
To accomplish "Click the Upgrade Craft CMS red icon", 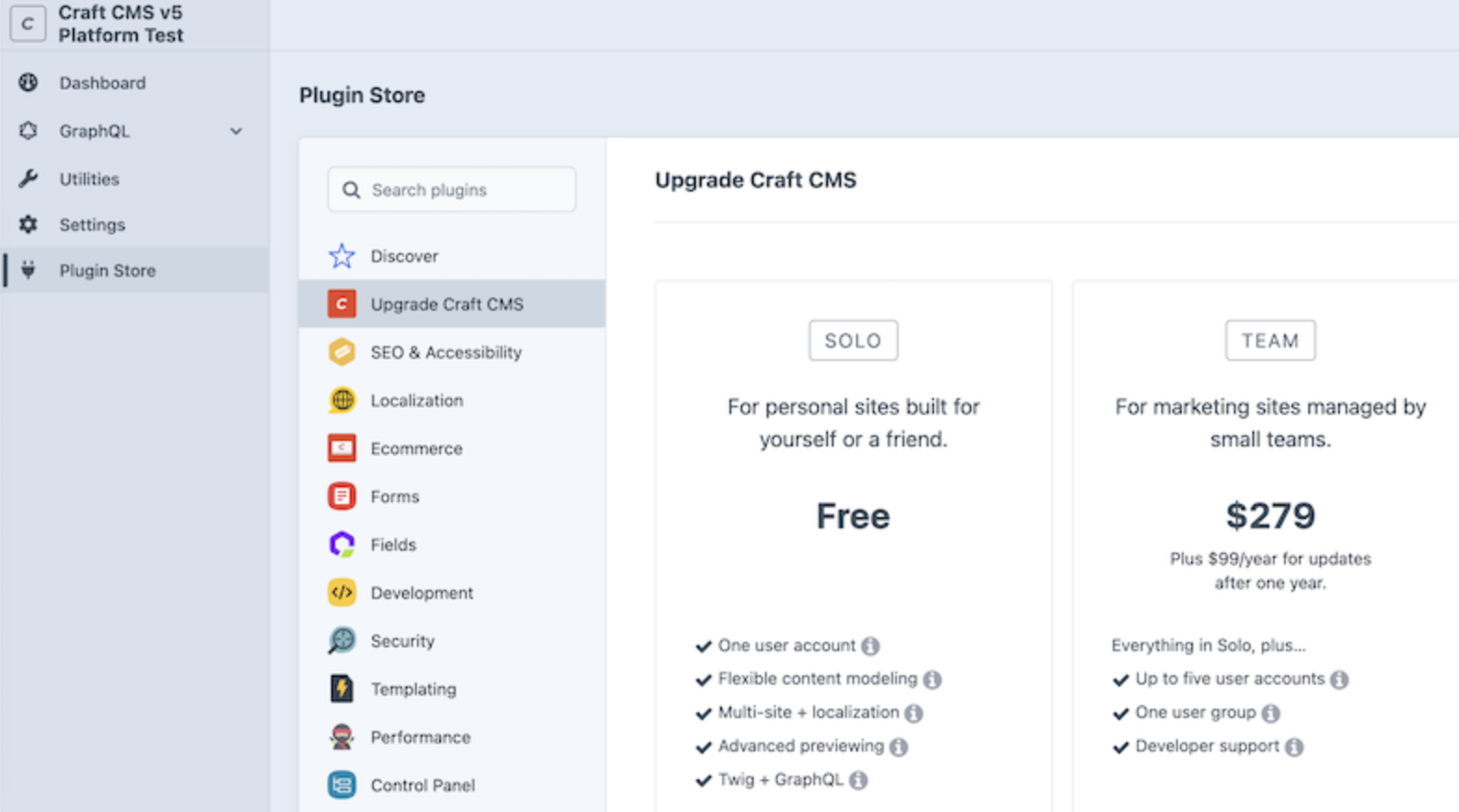I will tap(341, 303).
